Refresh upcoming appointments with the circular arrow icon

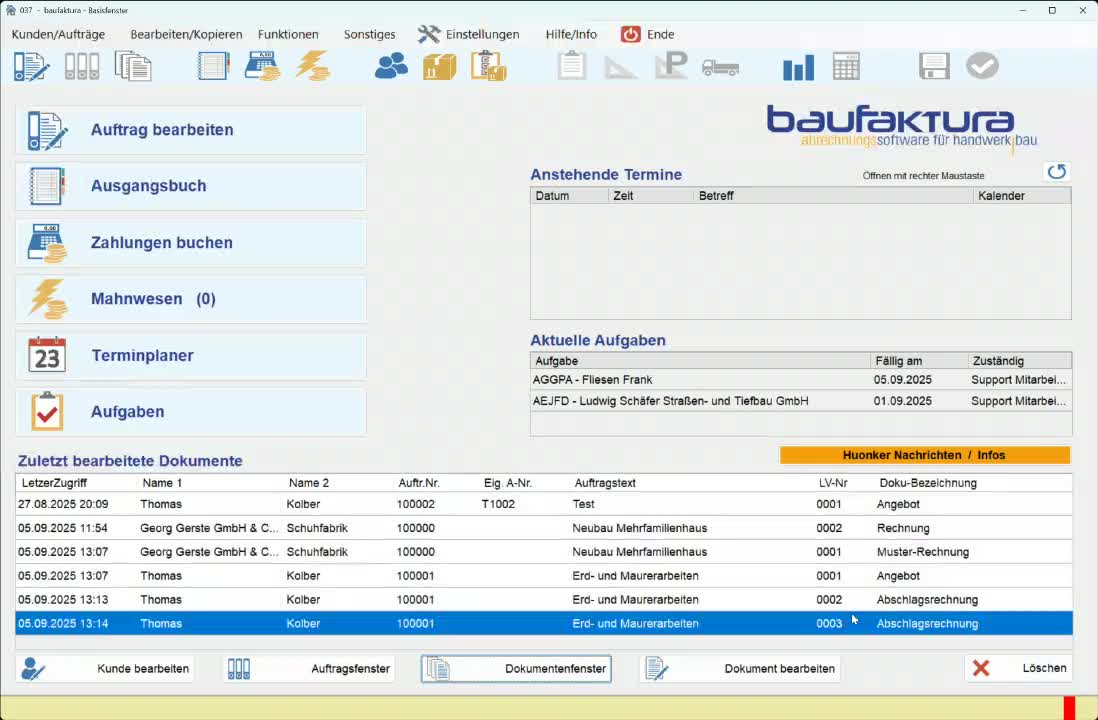(1057, 172)
